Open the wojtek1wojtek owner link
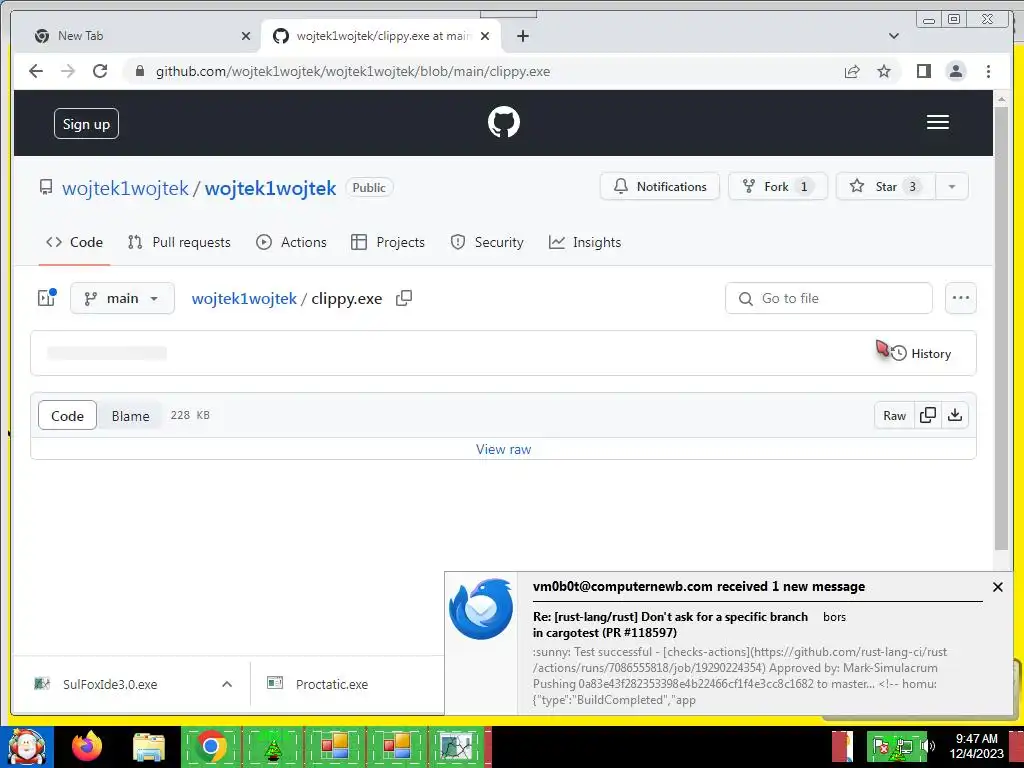Image resolution: width=1024 pixels, height=768 pixels. [x=125, y=188]
